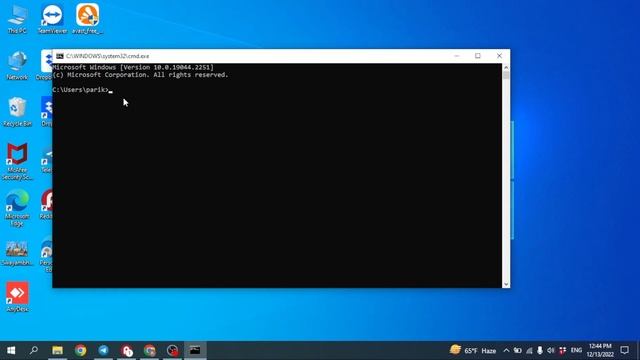Open the Chrome icon beside File Explorer

coord(80,350)
